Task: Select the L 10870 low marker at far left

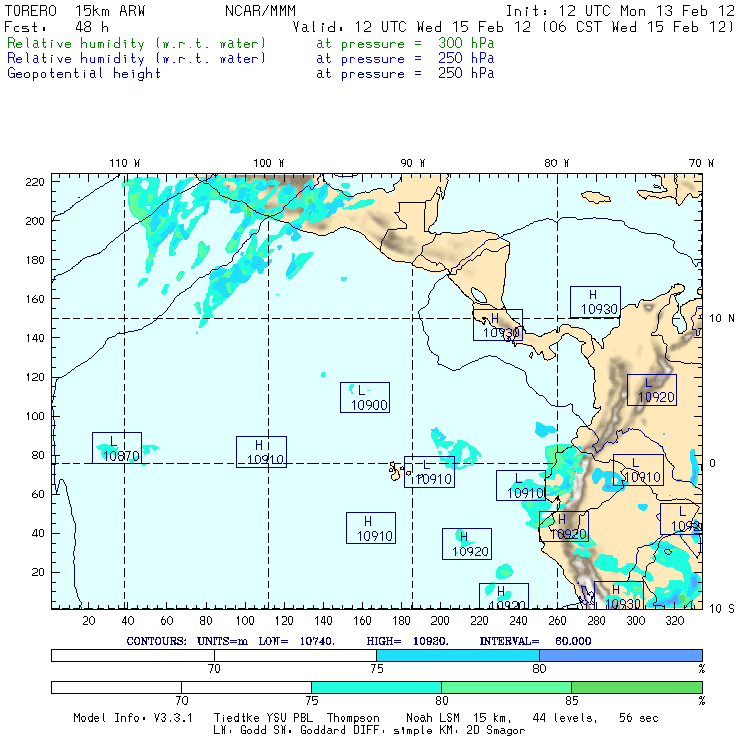Action: pos(117,448)
